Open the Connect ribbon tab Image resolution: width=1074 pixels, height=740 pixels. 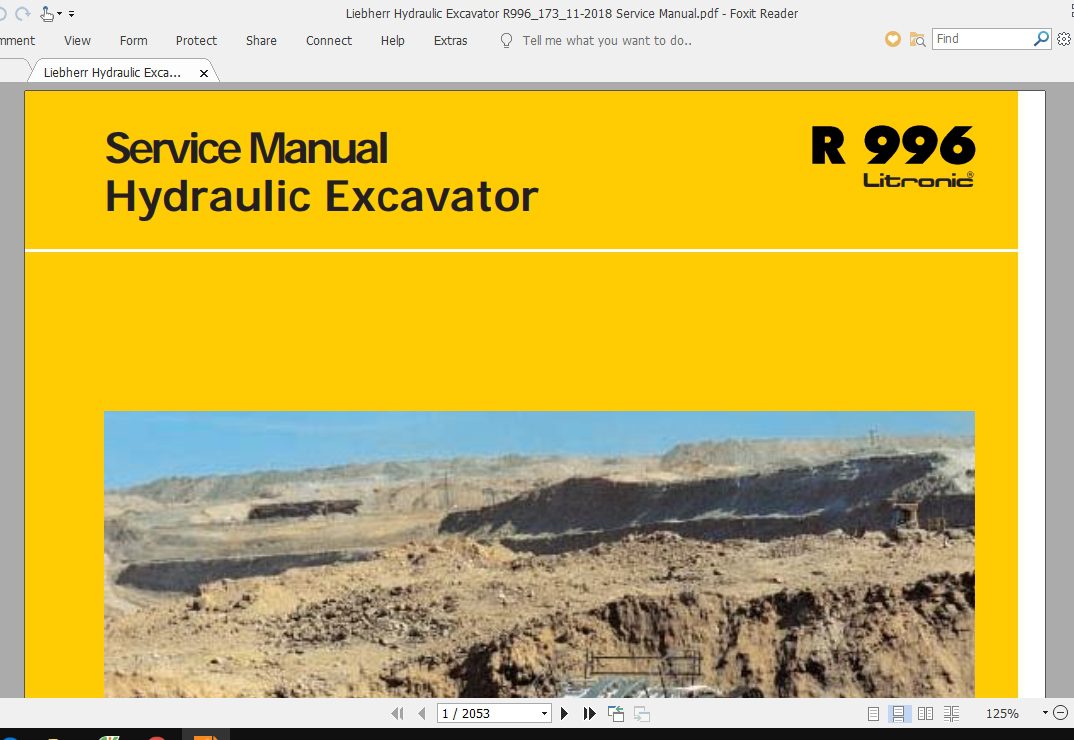[329, 40]
